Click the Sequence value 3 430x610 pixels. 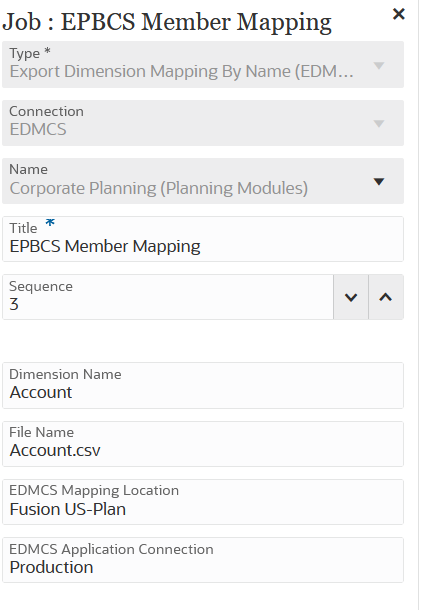pyautogui.click(x=14, y=304)
